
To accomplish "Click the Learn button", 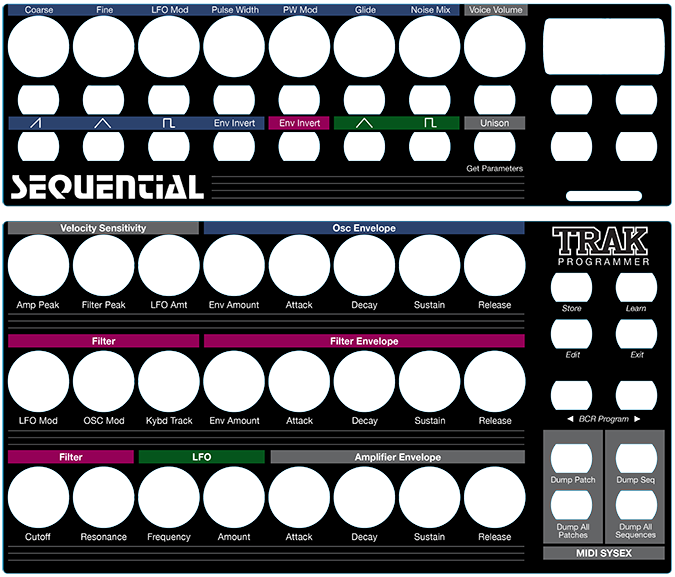I will pyautogui.click(x=636, y=287).
